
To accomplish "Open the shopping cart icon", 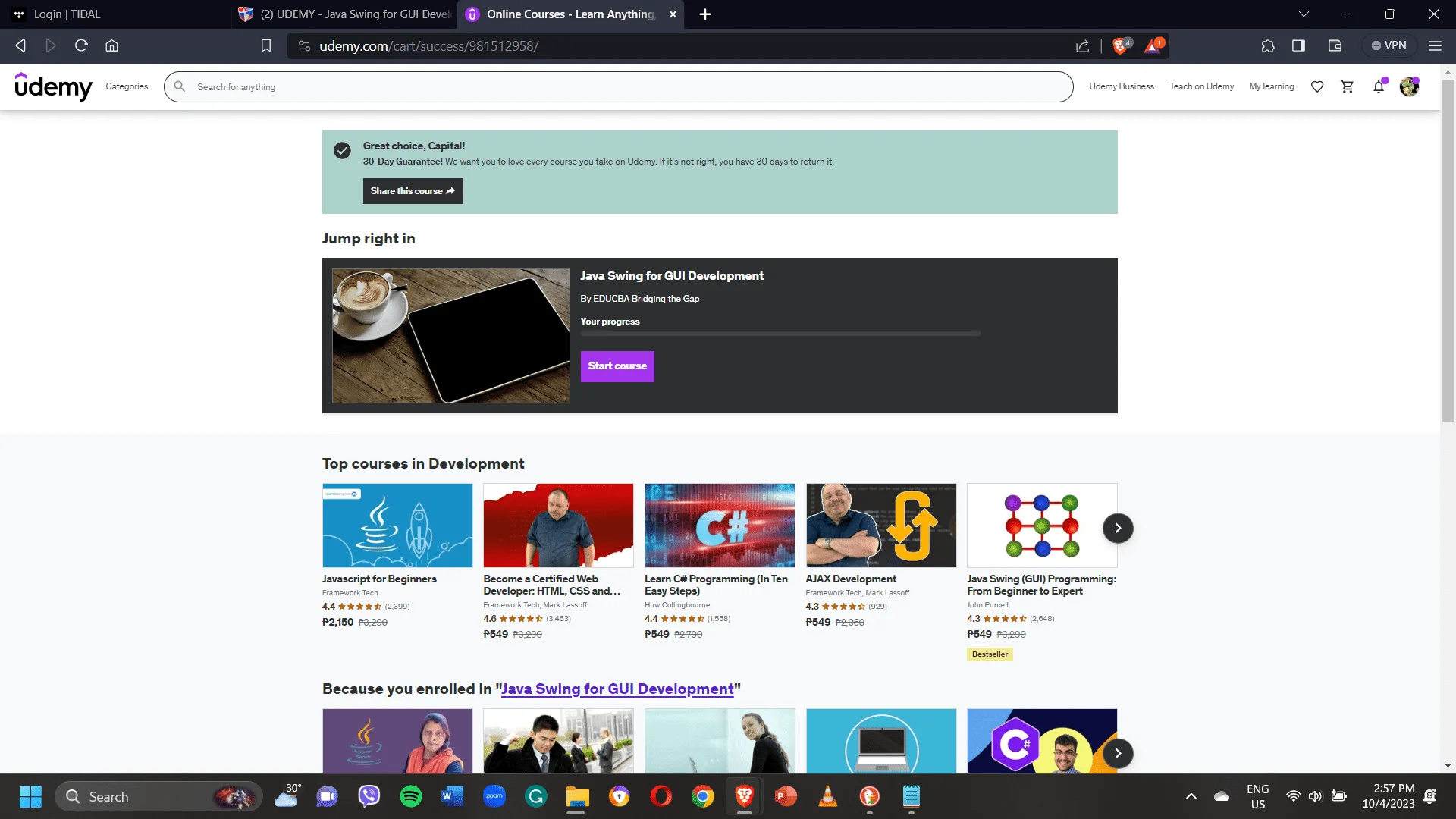I will (1348, 87).
